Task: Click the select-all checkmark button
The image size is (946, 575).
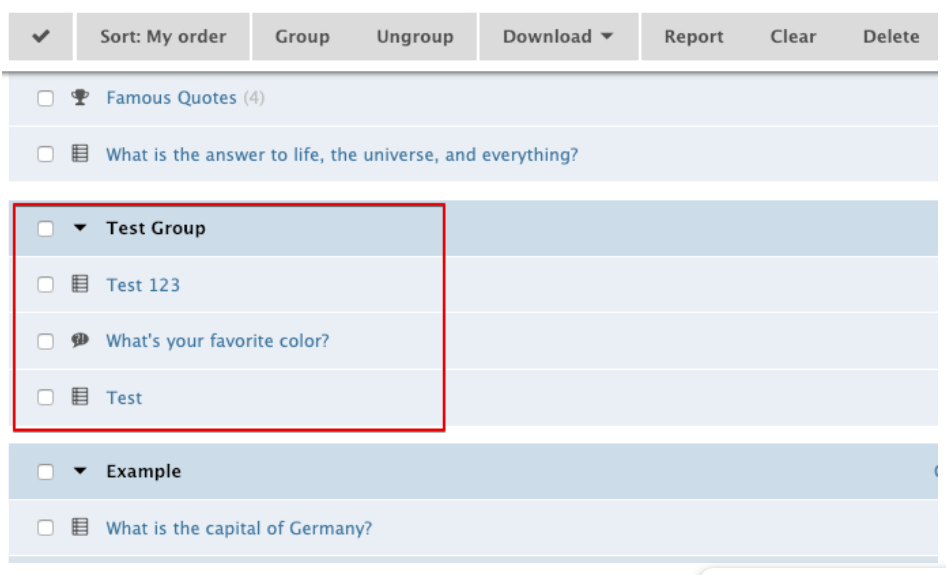Action: point(42,37)
